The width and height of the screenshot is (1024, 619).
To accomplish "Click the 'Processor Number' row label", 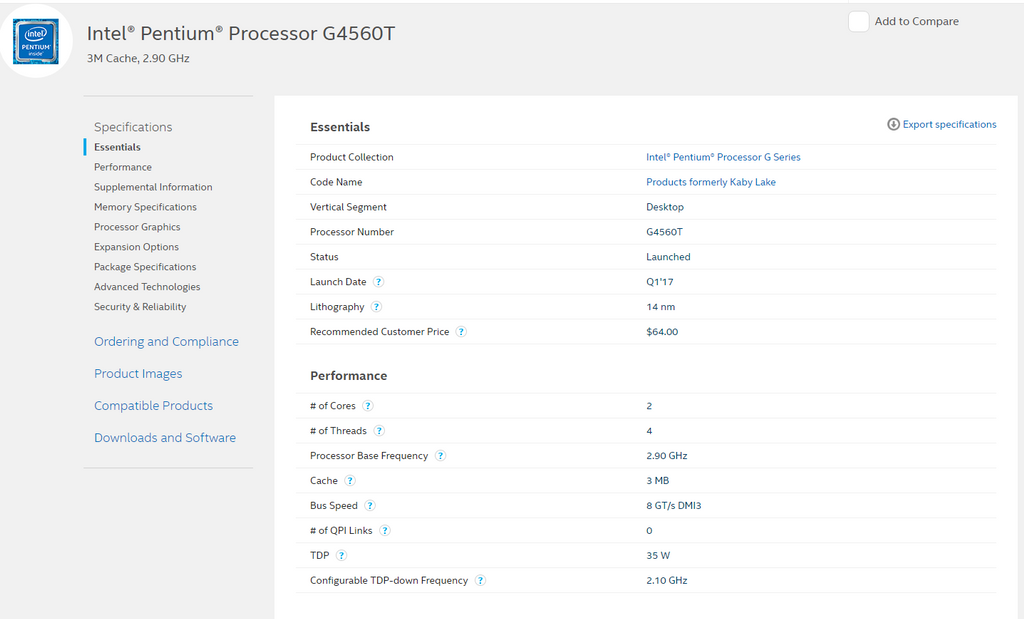I will [351, 232].
